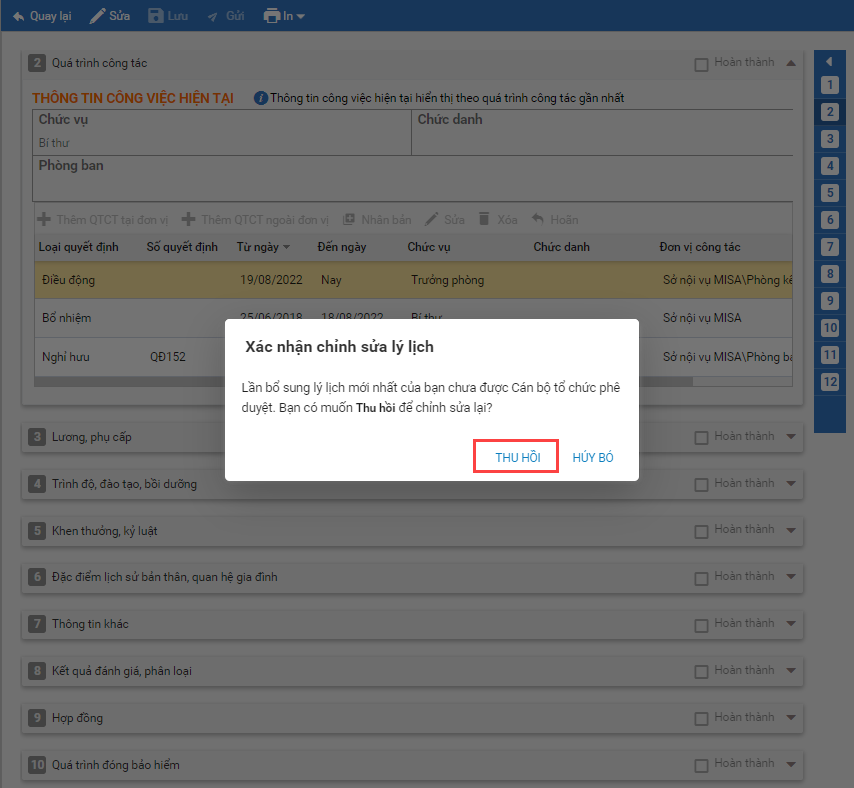Expand the Trình độ, đào tạo, bồi dưỡng section

(x=791, y=484)
